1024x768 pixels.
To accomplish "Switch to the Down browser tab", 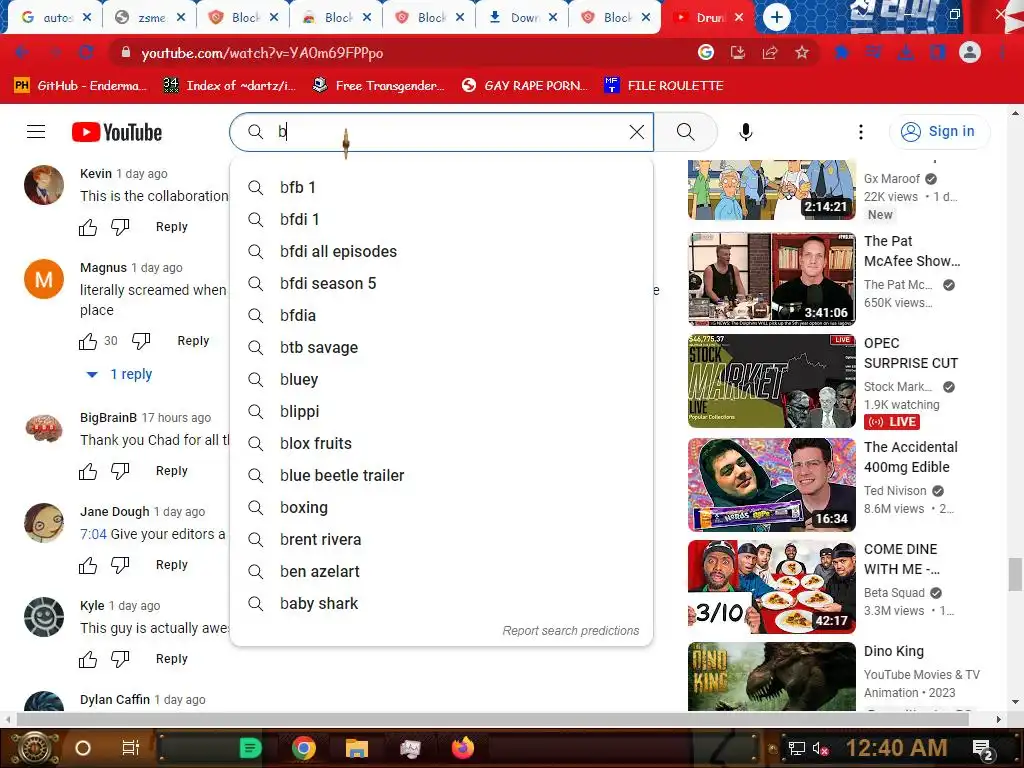I will [522, 18].
